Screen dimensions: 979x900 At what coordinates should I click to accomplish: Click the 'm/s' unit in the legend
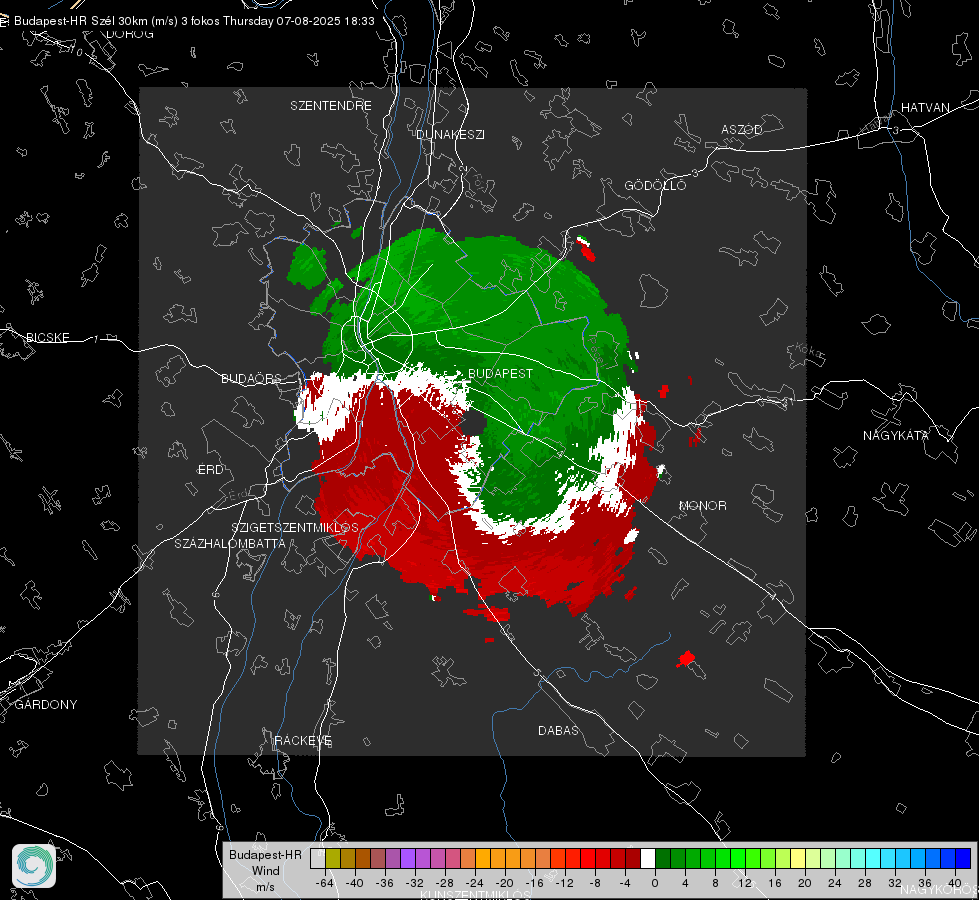click(265, 887)
